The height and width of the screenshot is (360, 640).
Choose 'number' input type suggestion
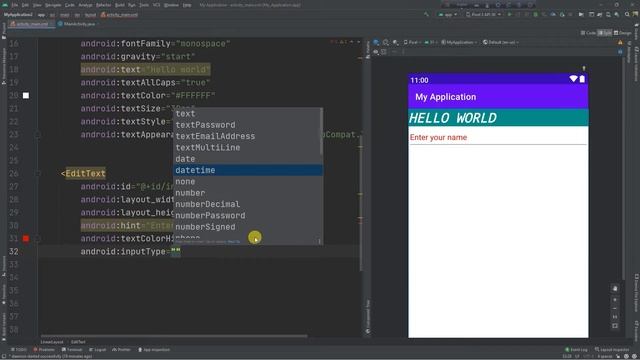tap(248, 193)
